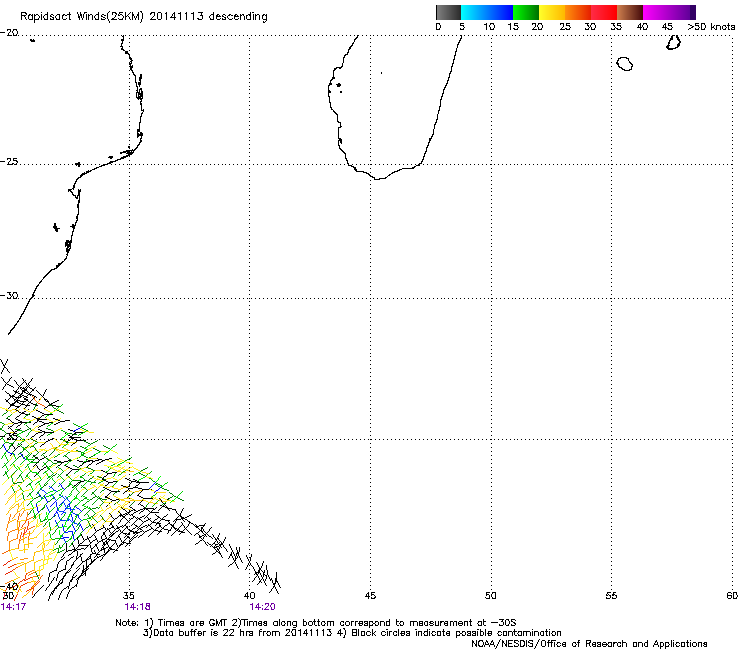Click the purple '14:20' time label
The width and height of the screenshot is (740, 650).
pyautogui.click(x=262, y=607)
